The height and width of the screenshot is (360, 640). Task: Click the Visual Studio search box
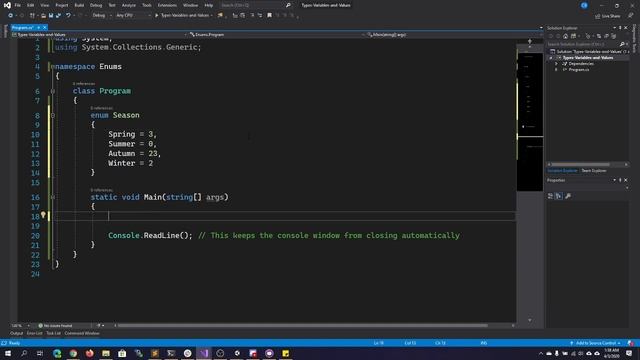click(255, 5)
